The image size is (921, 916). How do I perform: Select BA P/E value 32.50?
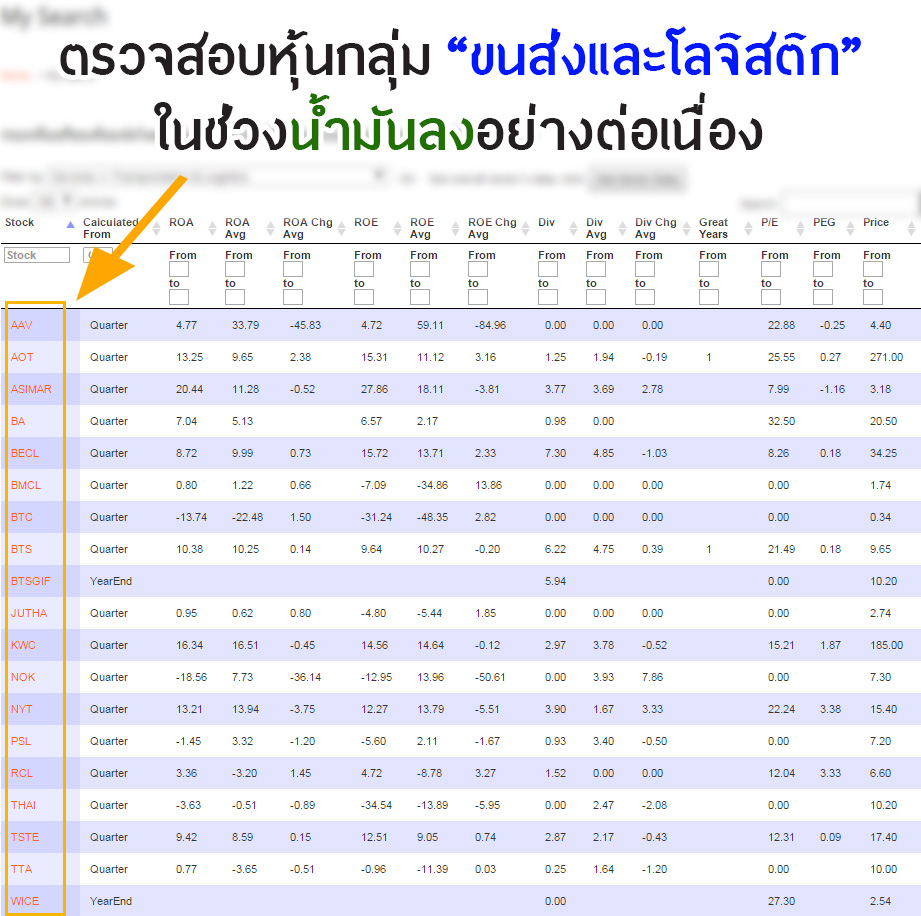click(781, 421)
